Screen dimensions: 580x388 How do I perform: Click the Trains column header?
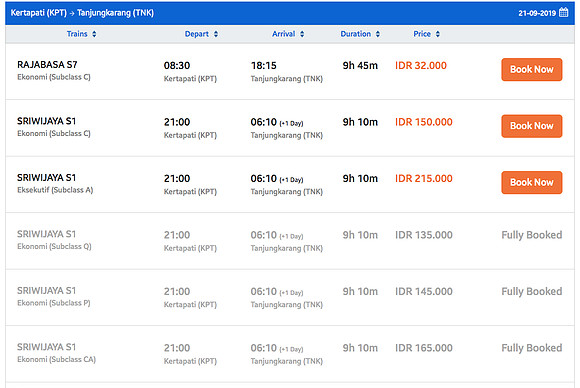77,34
